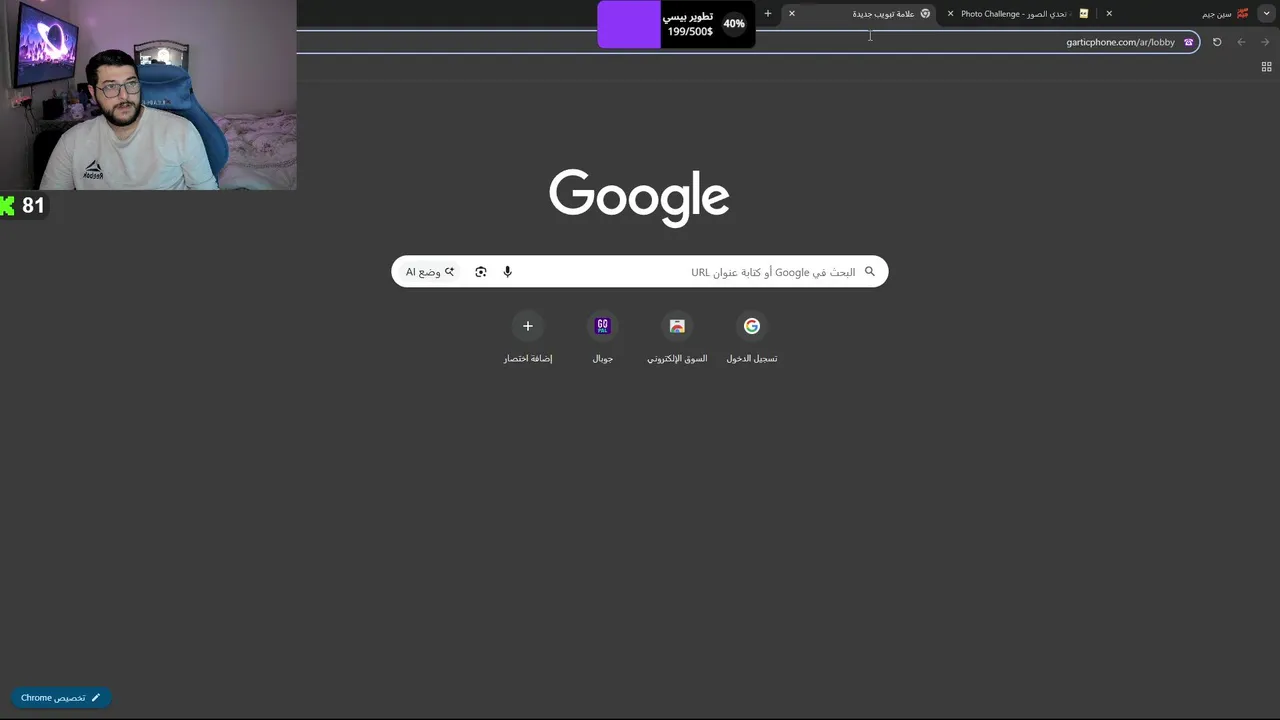1280x720 pixels.
Task: Close the Photo Challenge tab
Action: (950, 14)
